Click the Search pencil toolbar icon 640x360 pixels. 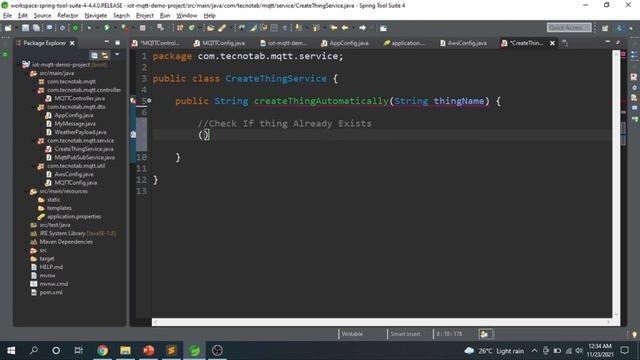click(x=222, y=28)
